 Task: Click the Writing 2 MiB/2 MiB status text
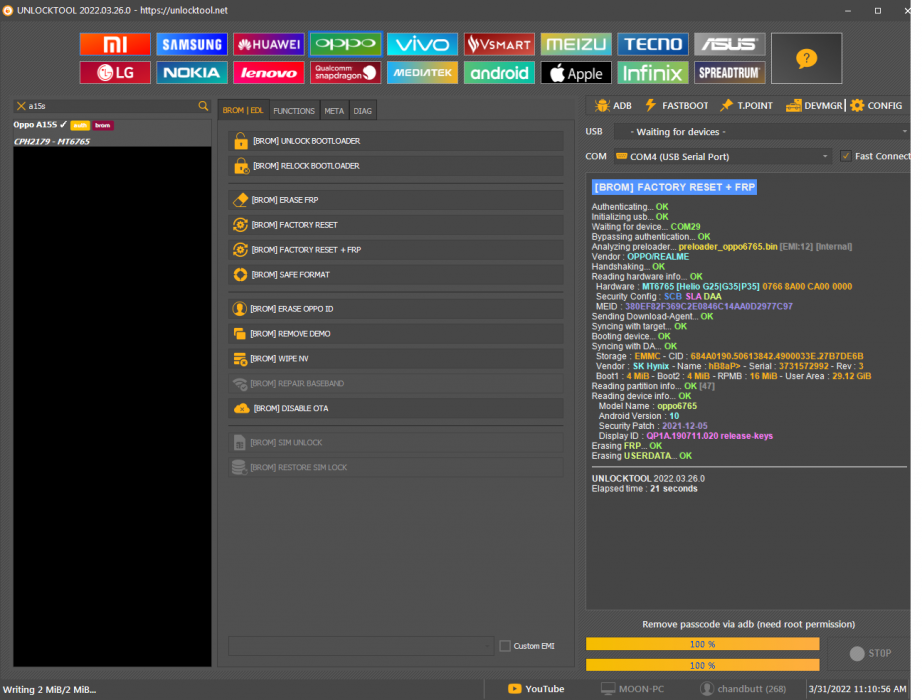point(49,689)
